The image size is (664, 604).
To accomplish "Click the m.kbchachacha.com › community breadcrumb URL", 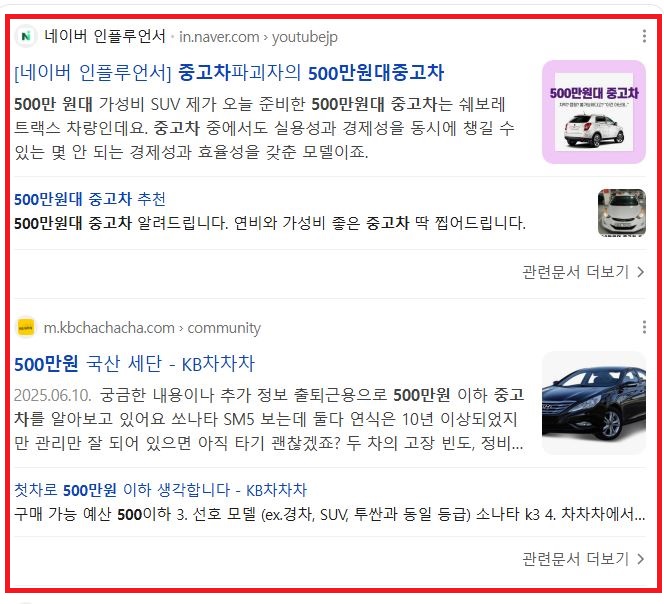I will pos(152,328).
